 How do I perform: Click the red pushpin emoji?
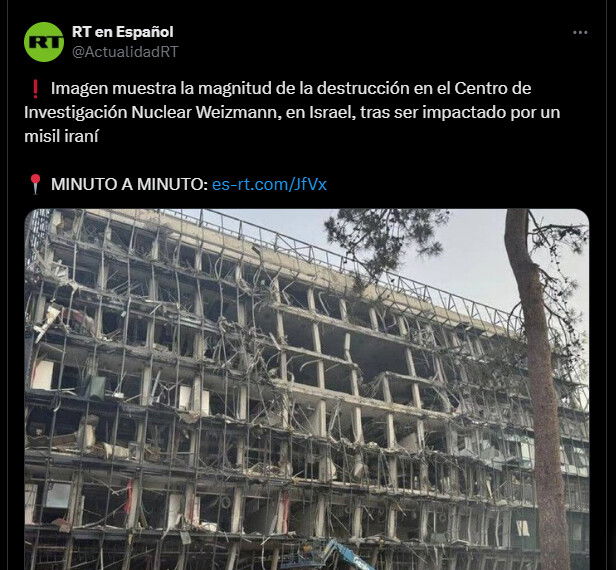click(35, 184)
